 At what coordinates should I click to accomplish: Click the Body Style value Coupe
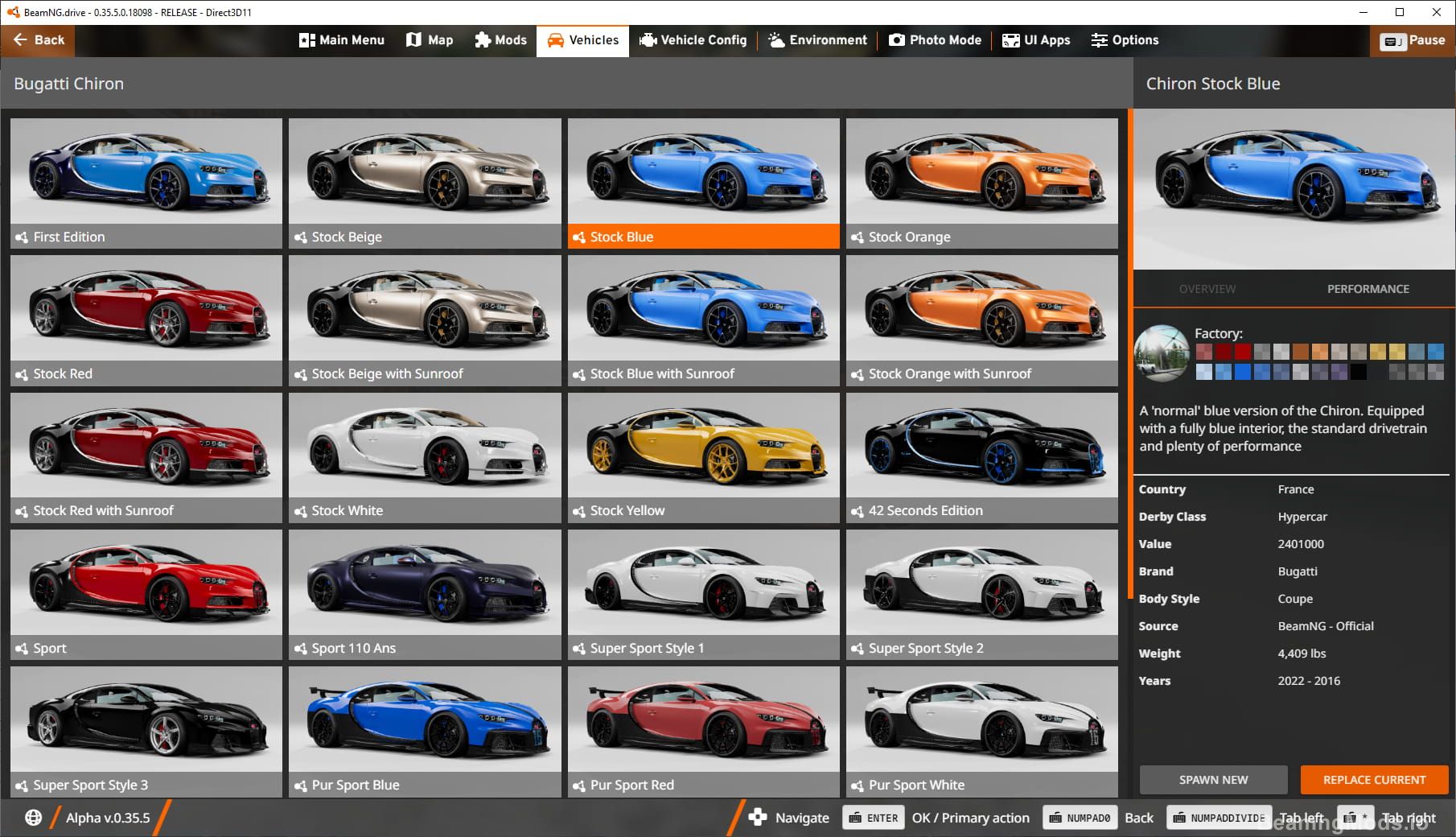[1295, 599]
